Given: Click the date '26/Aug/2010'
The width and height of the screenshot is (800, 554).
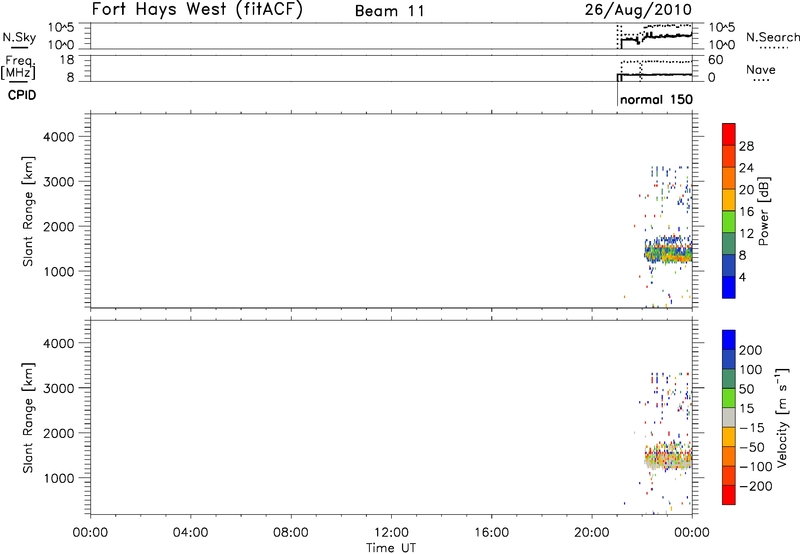Looking at the screenshot, I should click(x=638, y=9).
